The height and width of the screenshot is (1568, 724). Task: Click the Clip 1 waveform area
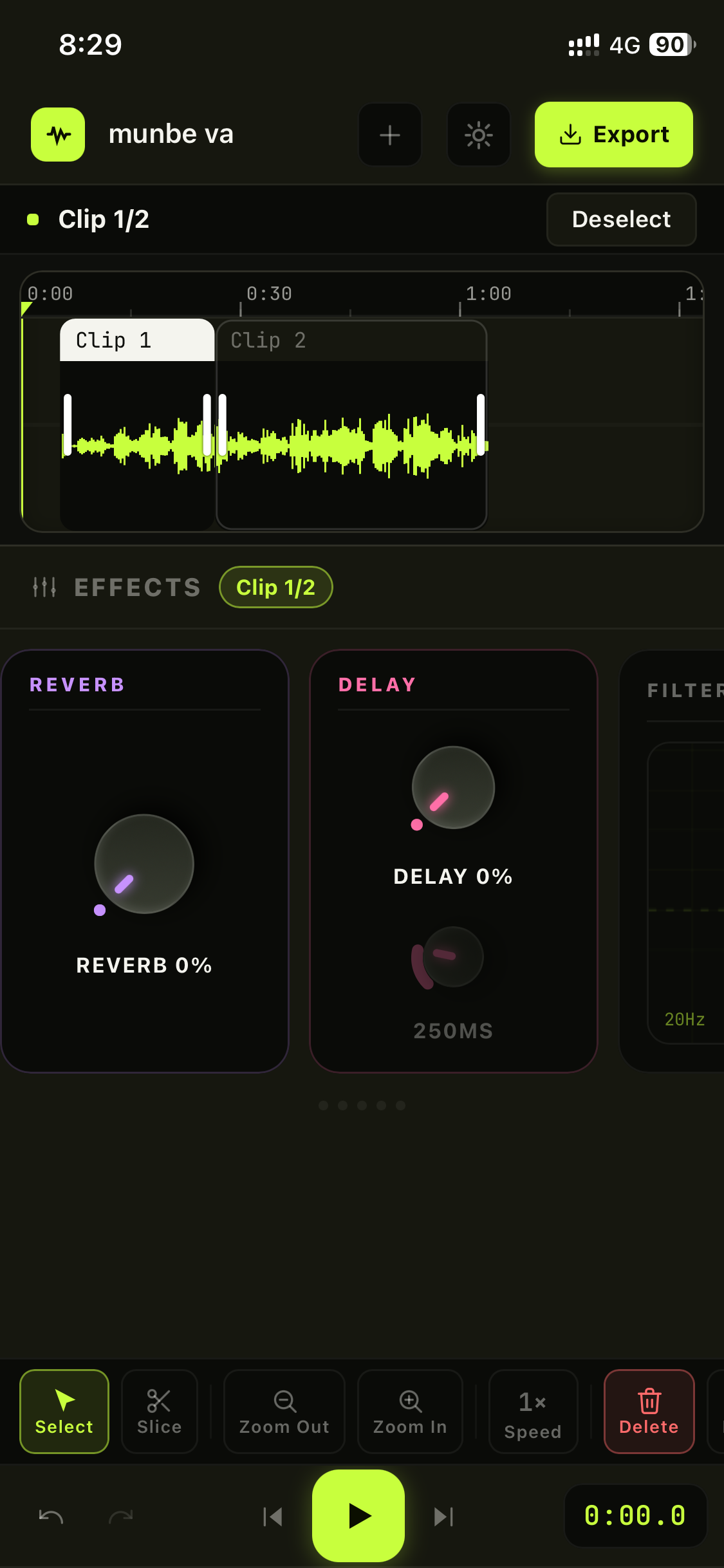[137, 444]
